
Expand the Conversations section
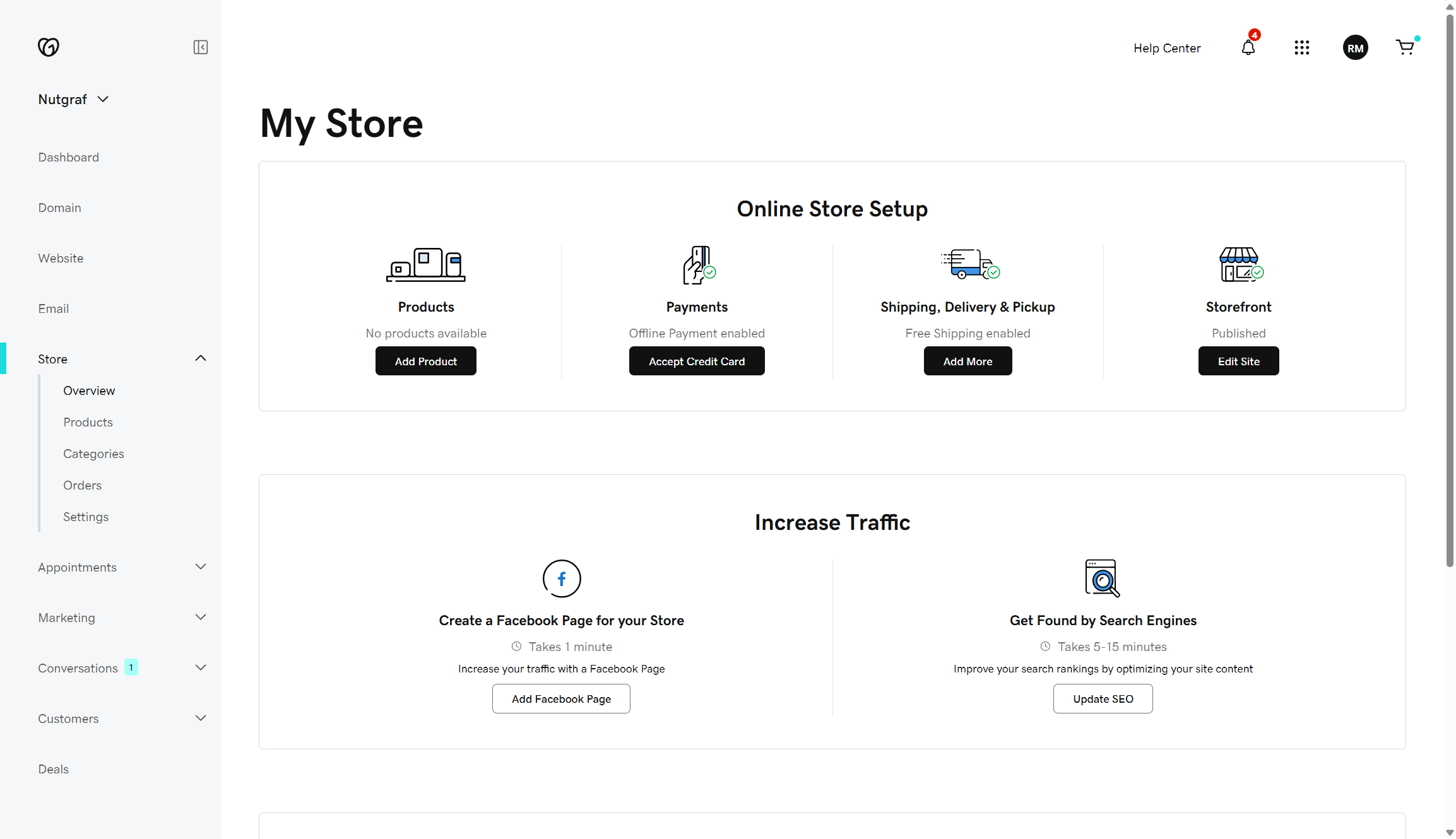200,667
